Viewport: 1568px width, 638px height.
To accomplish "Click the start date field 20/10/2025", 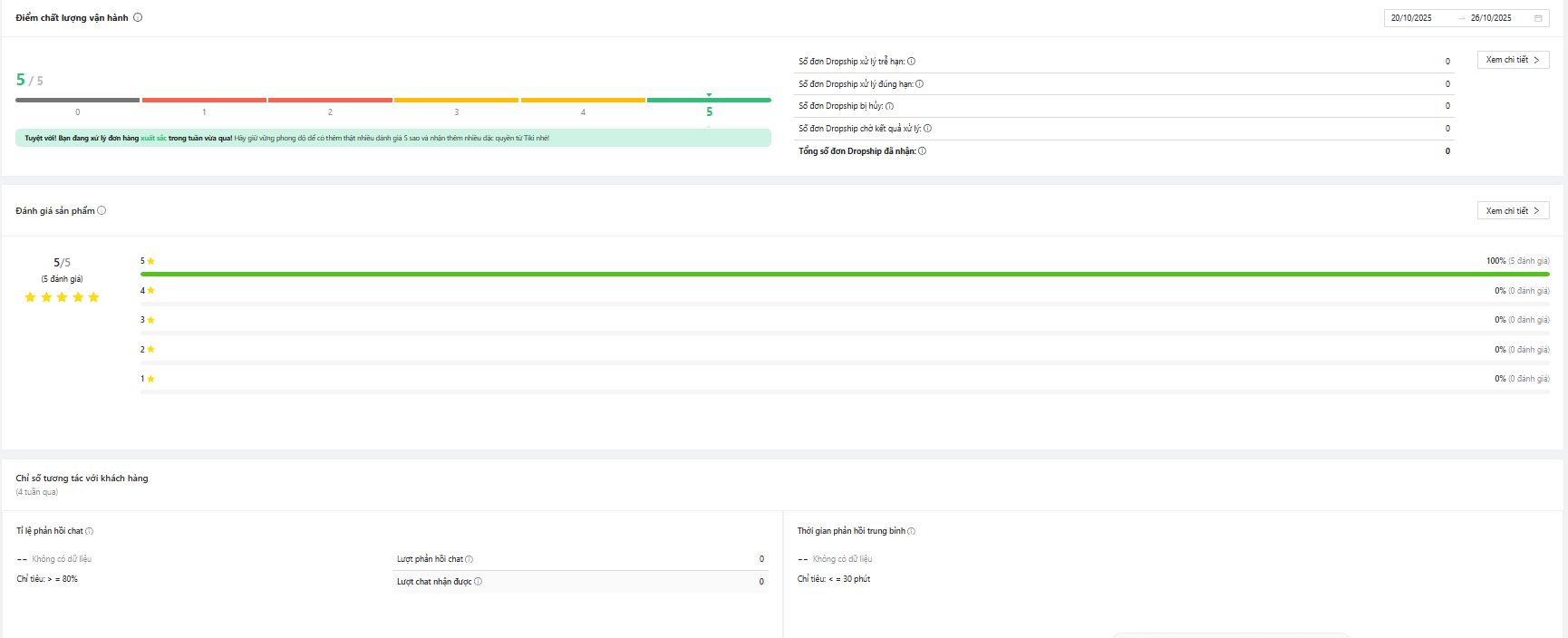I will [1412, 18].
